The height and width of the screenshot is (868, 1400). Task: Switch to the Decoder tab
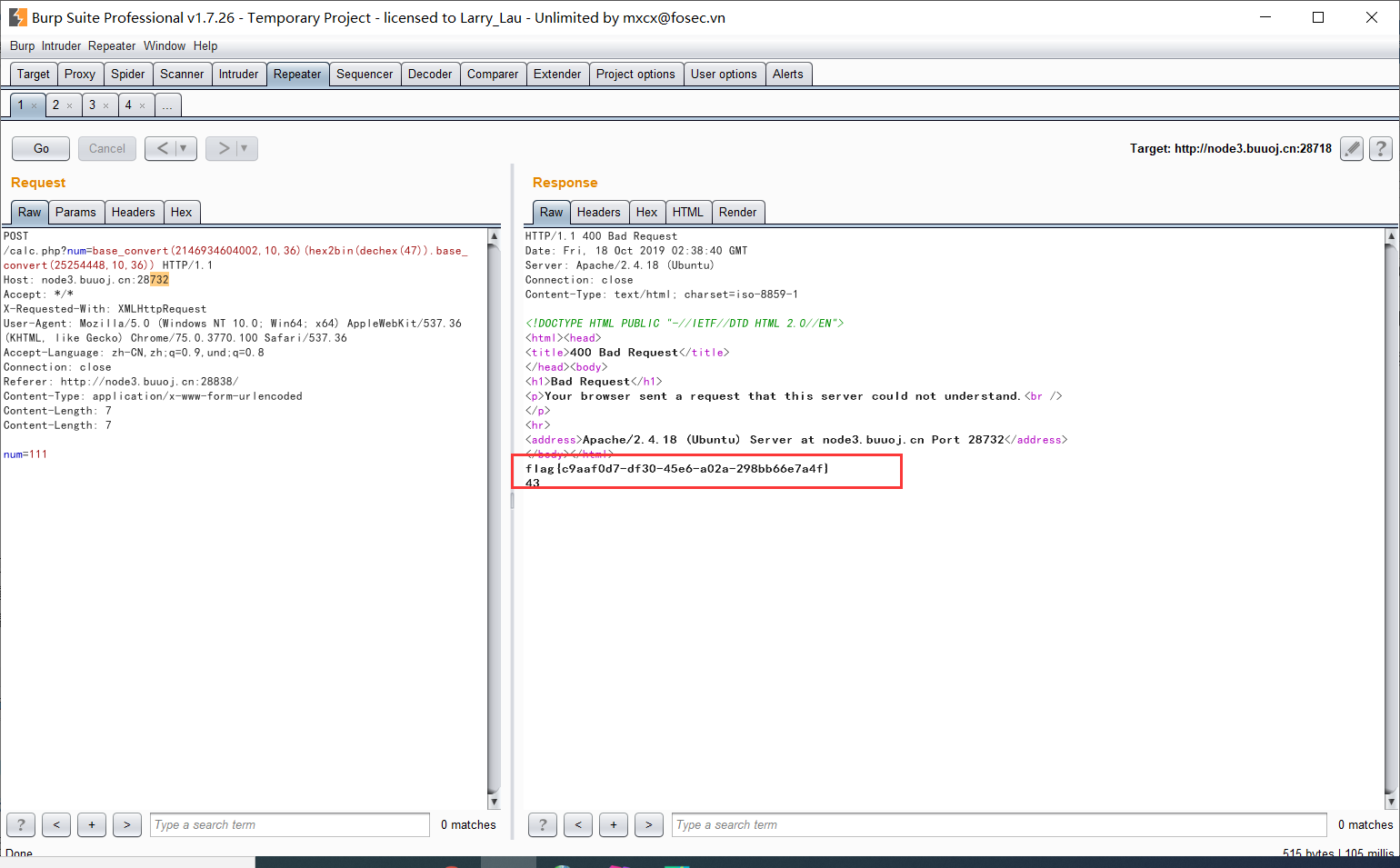tap(430, 75)
